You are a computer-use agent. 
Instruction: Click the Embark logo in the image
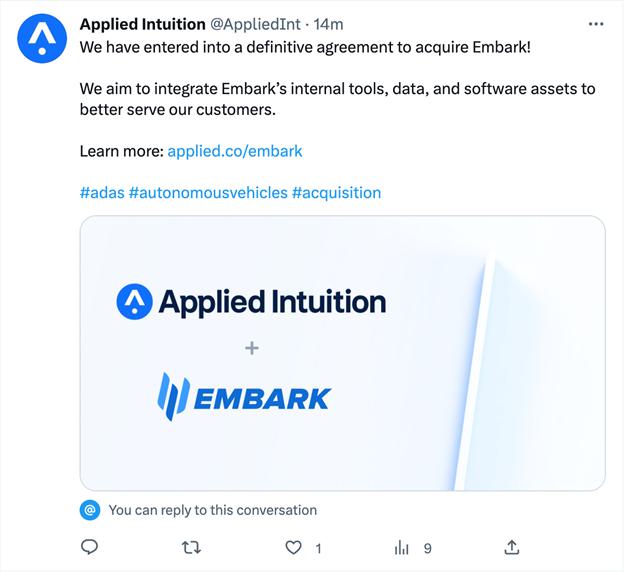[x=243, y=398]
